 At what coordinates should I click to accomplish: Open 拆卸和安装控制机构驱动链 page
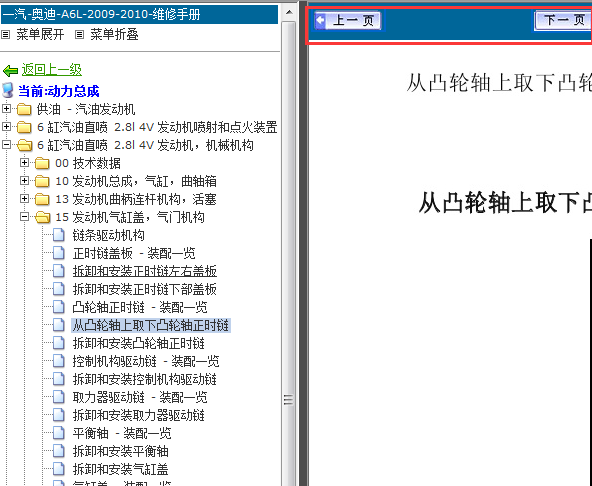[145, 380]
